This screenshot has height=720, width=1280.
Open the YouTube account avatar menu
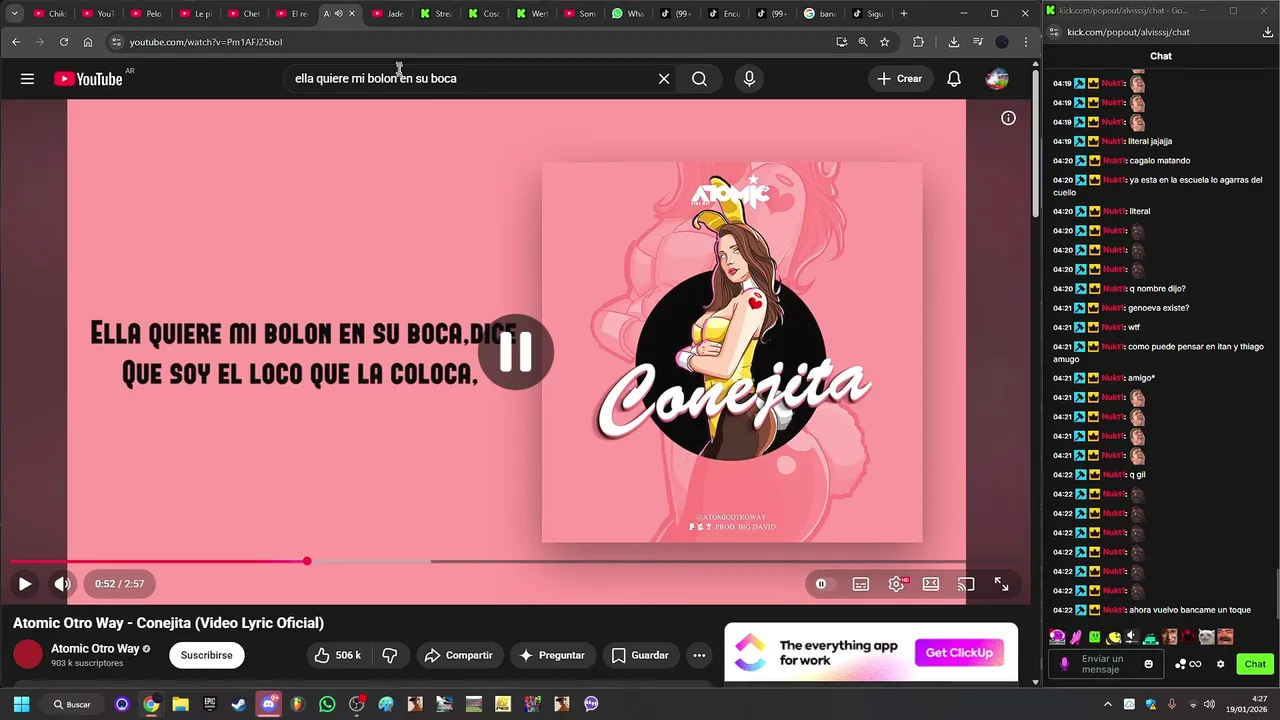pos(997,79)
